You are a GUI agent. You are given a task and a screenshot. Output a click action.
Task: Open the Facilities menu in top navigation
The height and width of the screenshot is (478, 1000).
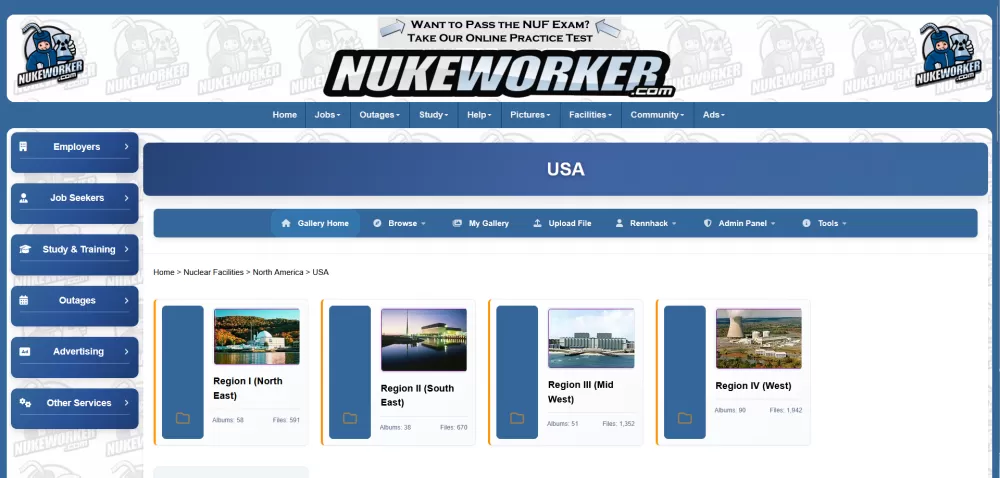pos(591,115)
